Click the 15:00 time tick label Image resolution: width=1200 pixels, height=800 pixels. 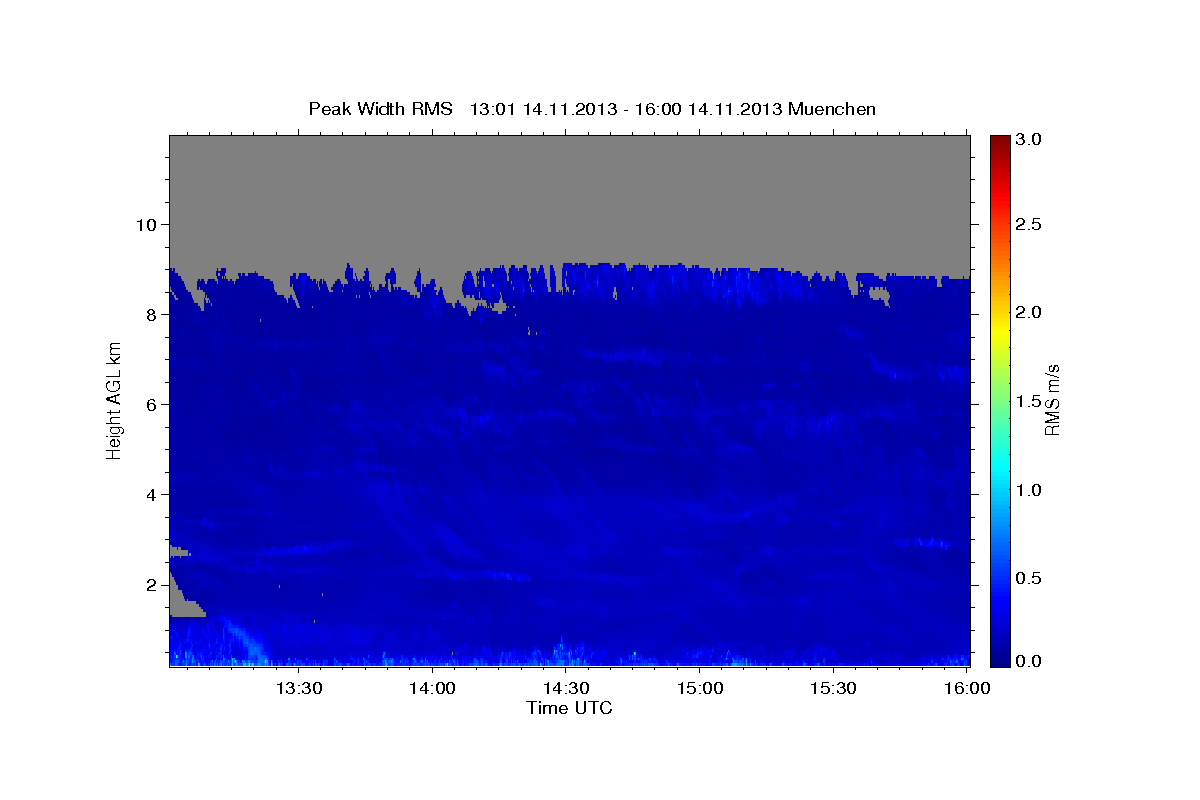700,688
